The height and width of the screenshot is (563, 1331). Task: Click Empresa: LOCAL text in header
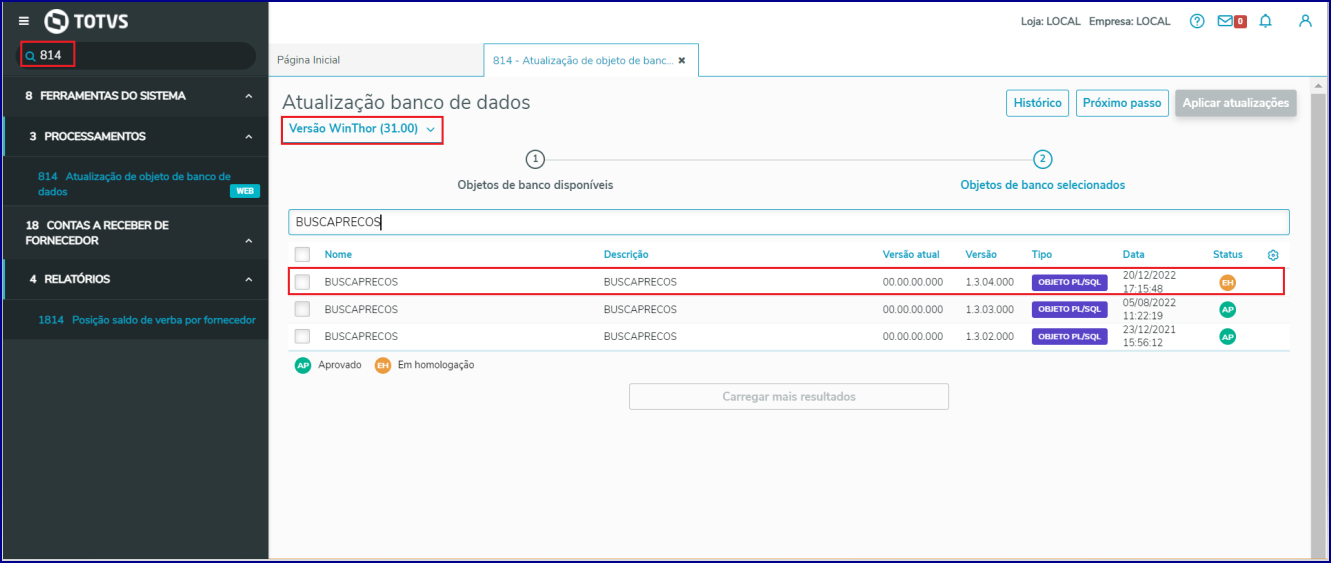(1129, 21)
